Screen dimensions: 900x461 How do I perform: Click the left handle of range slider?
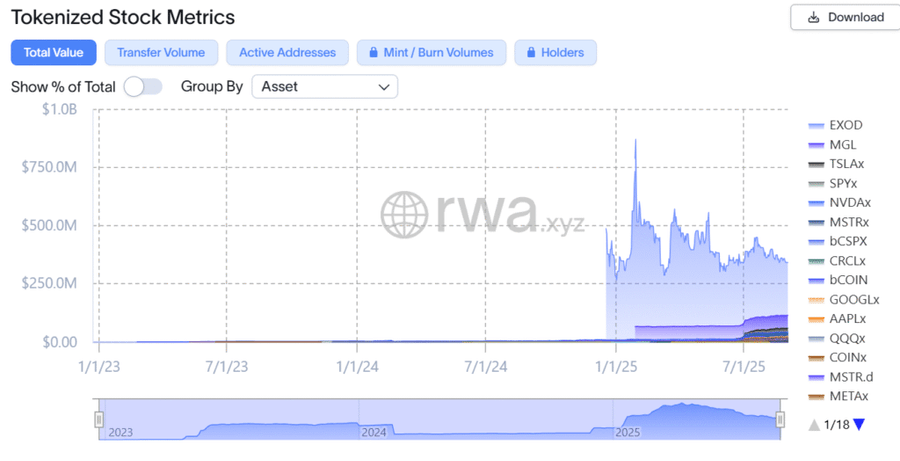99,419
